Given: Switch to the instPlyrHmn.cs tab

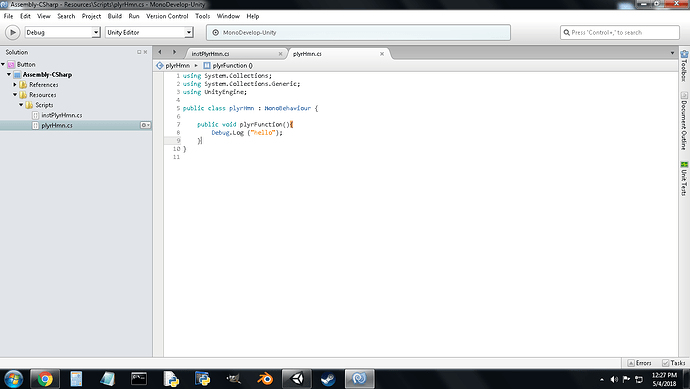Looking at the screenshot, I should click(210, 54).
